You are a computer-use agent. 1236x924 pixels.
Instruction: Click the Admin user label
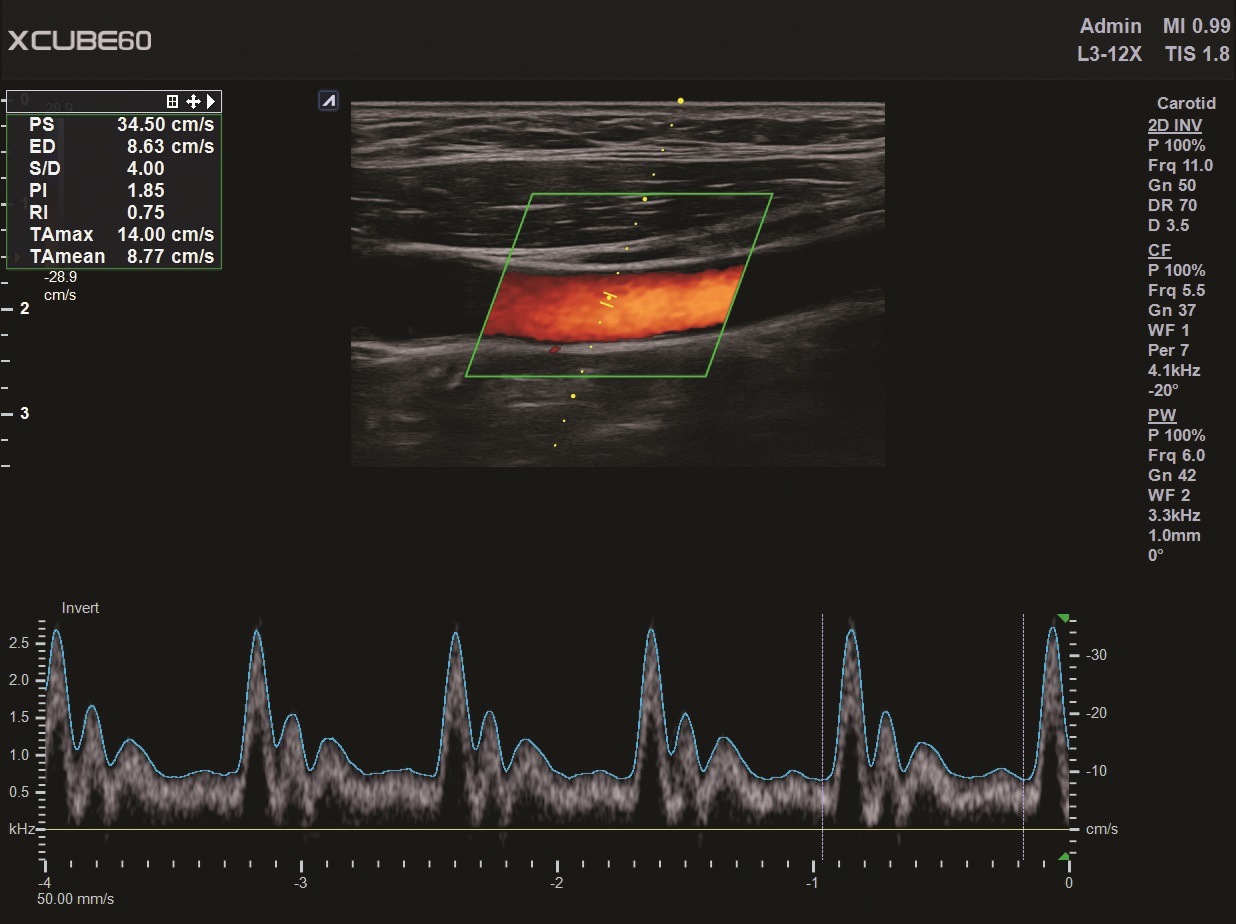point(1110,26)
